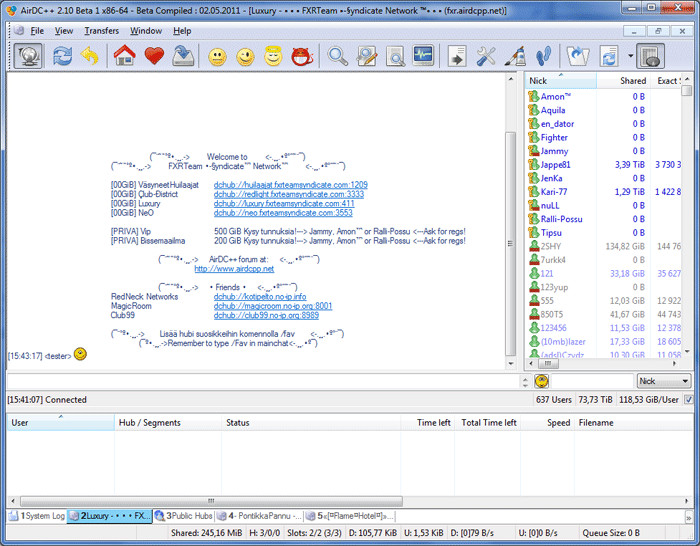Screen dimensions: 700x546
Task: Click the chat vertical scrollbar thumb
Action: [510, 244]
